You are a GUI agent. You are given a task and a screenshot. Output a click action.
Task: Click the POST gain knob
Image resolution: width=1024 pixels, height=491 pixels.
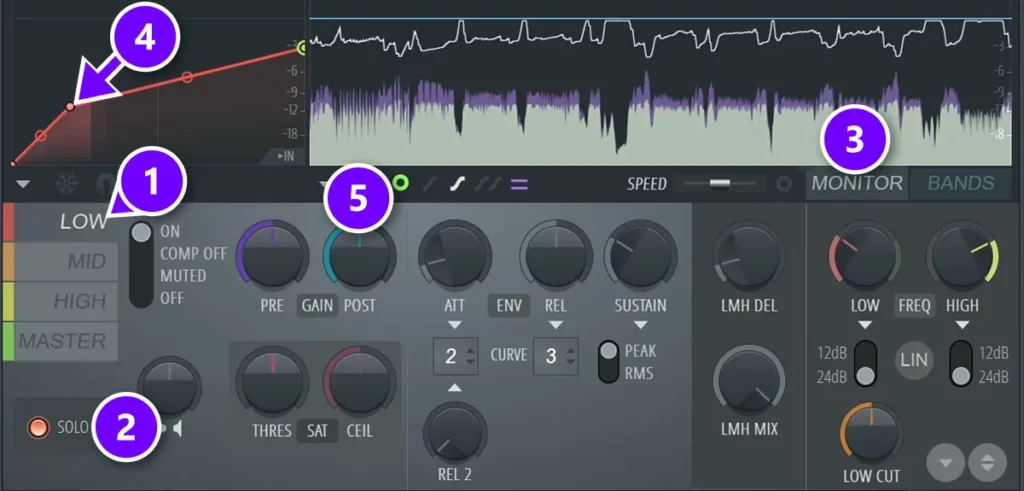[359, 255]
